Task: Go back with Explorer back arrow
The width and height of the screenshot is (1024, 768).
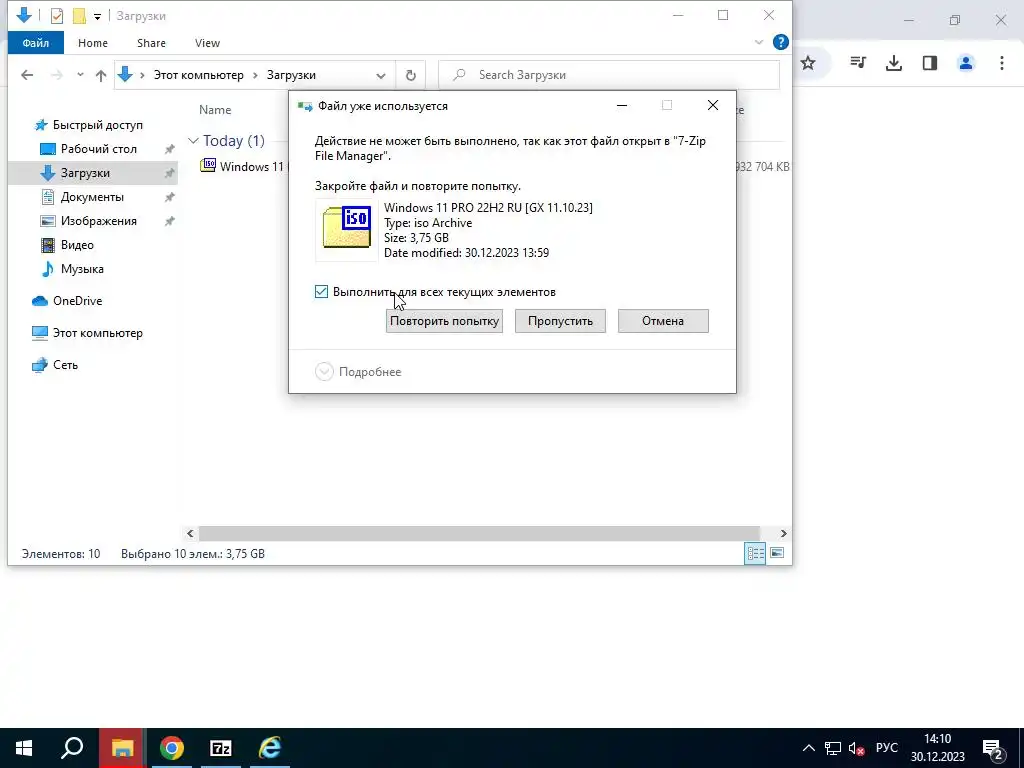Action: [x=27, y=75]
